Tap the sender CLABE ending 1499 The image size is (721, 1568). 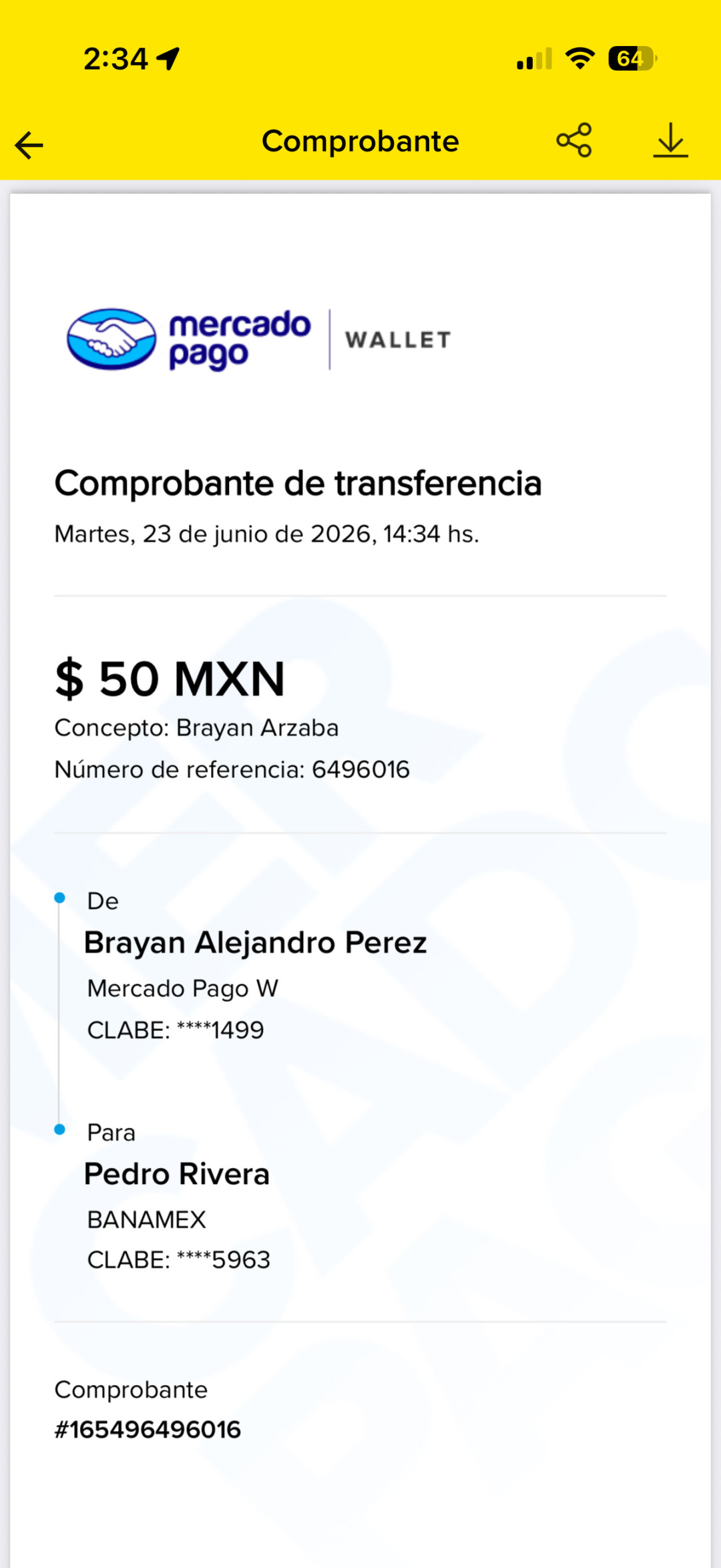[x=176, y=1030]
